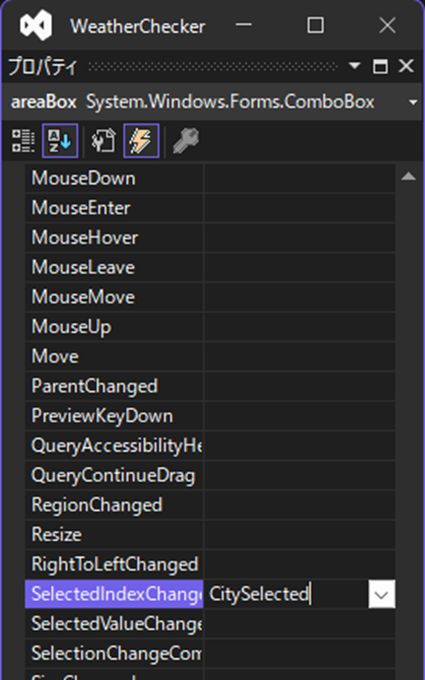Click the Visual Studio logo icon
The width and height of the screenshot is (425, 680).
pos(36,26)
